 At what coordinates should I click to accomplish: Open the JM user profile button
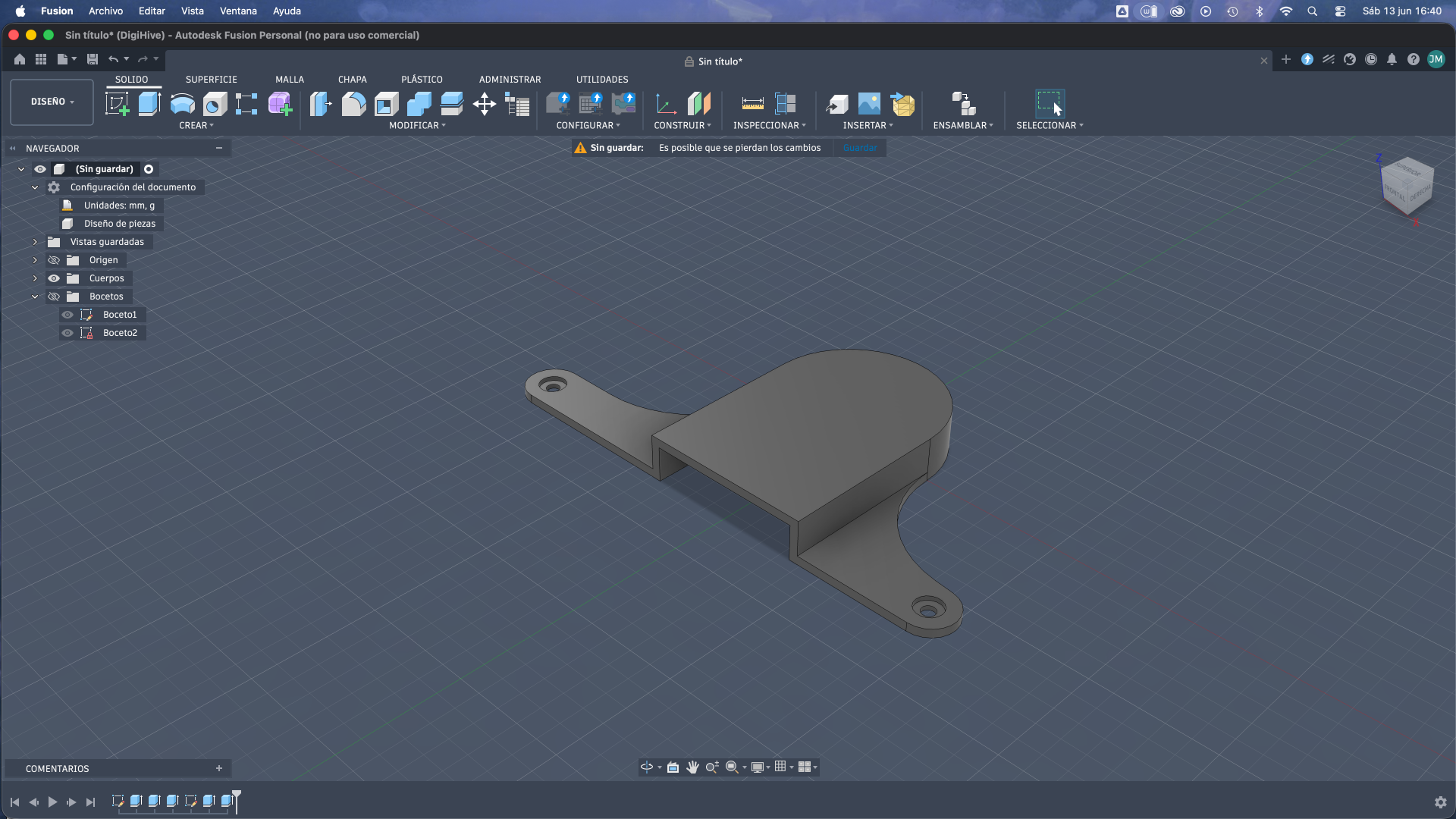(x=1436, y=59)
